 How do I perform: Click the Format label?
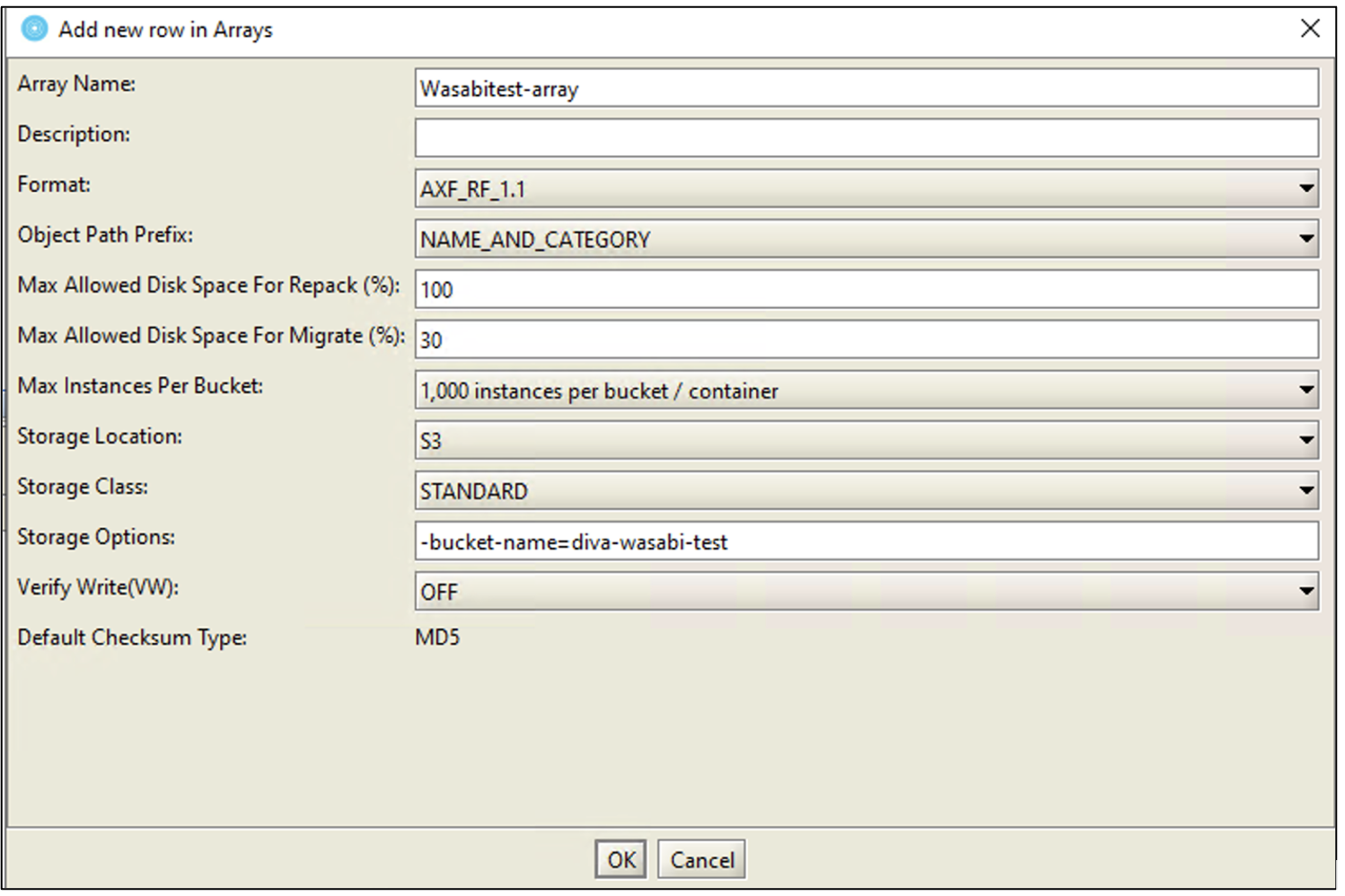click(x=54, y=184)
